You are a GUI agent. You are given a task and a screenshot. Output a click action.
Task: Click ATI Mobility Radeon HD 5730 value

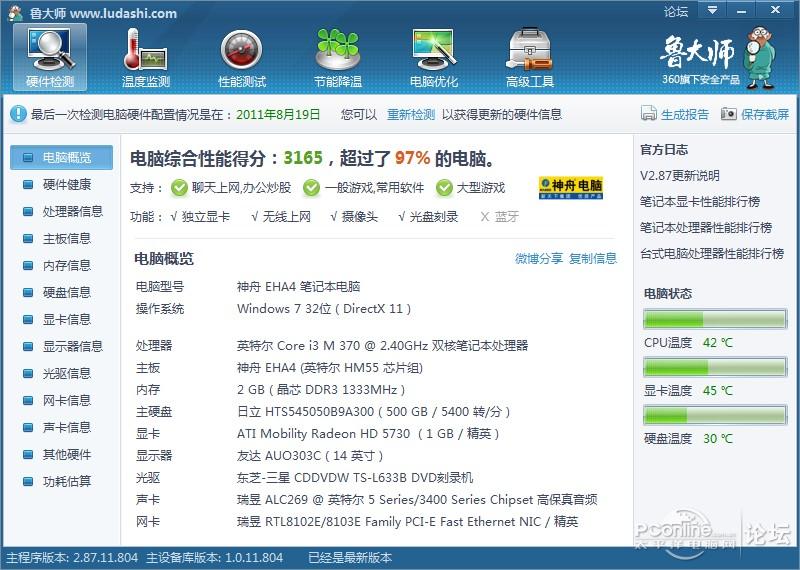[368, 434]
